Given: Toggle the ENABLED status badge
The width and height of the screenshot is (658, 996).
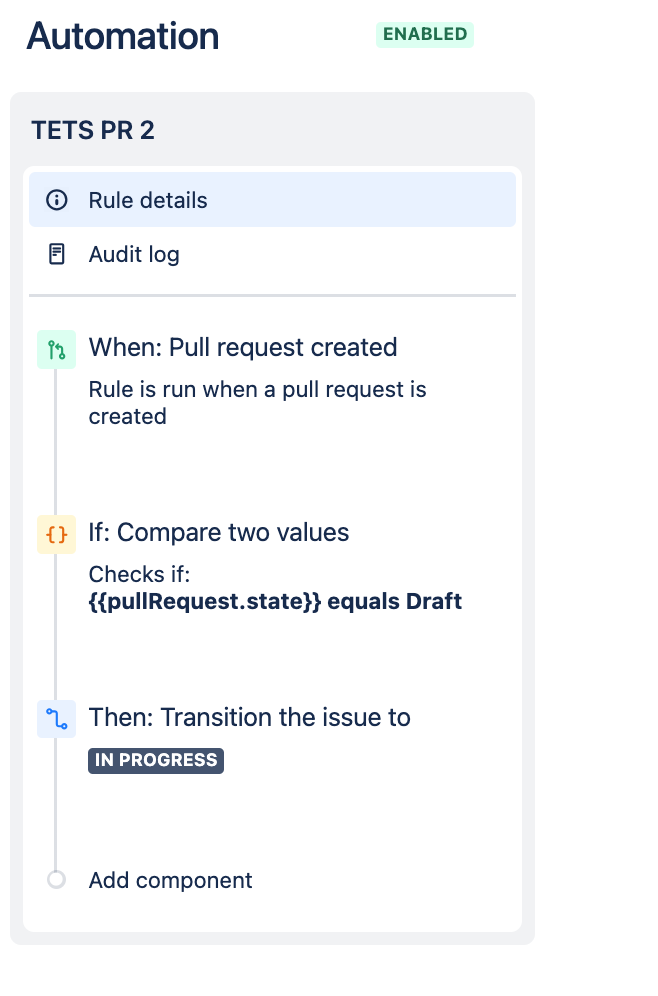Looking at the screenshot, I should 424,34.
